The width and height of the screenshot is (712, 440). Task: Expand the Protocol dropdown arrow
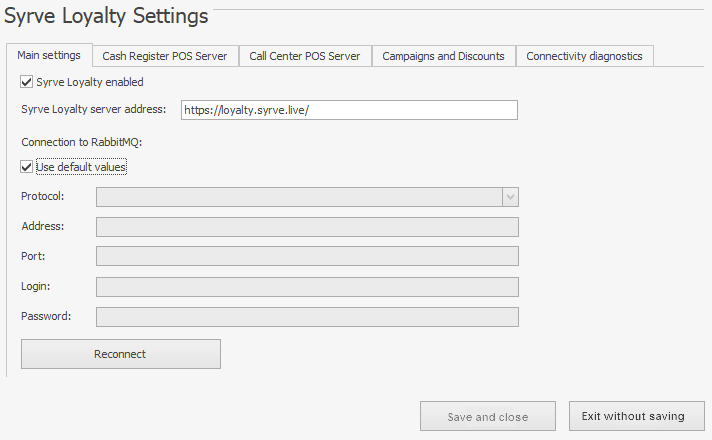[x=510, y=197]
